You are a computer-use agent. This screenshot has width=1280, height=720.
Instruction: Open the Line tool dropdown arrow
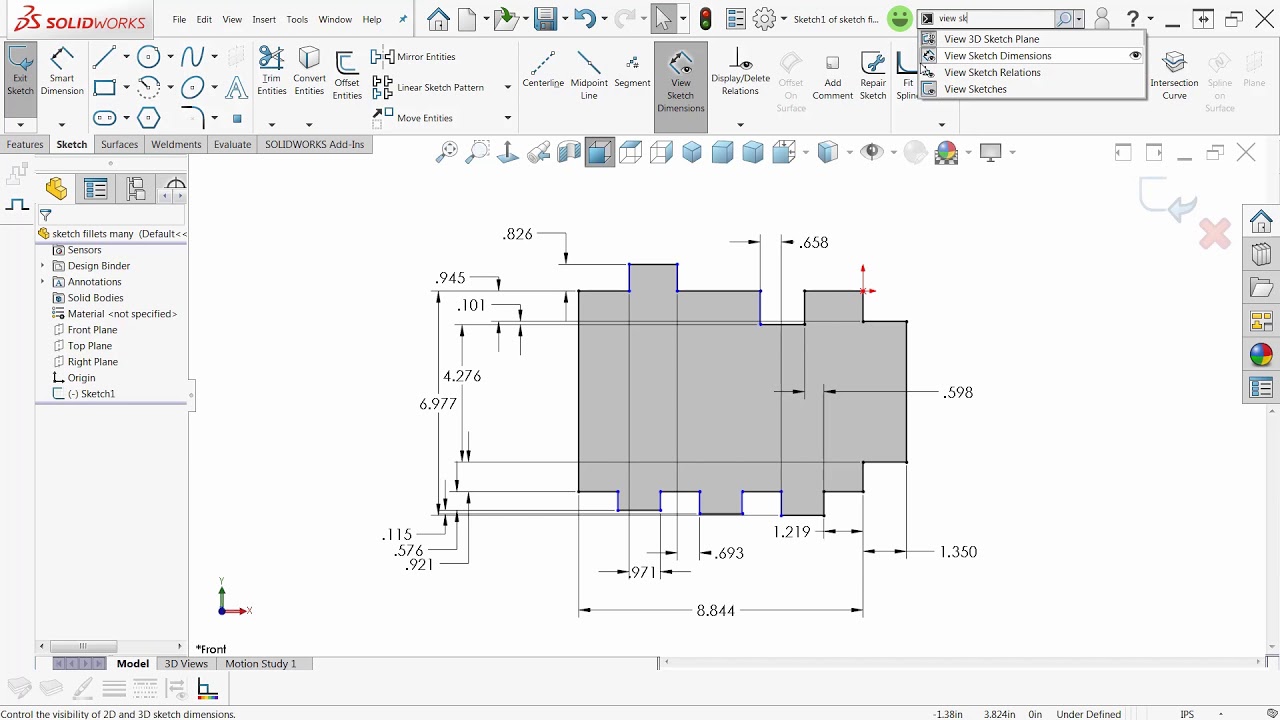tap(126, 57)
